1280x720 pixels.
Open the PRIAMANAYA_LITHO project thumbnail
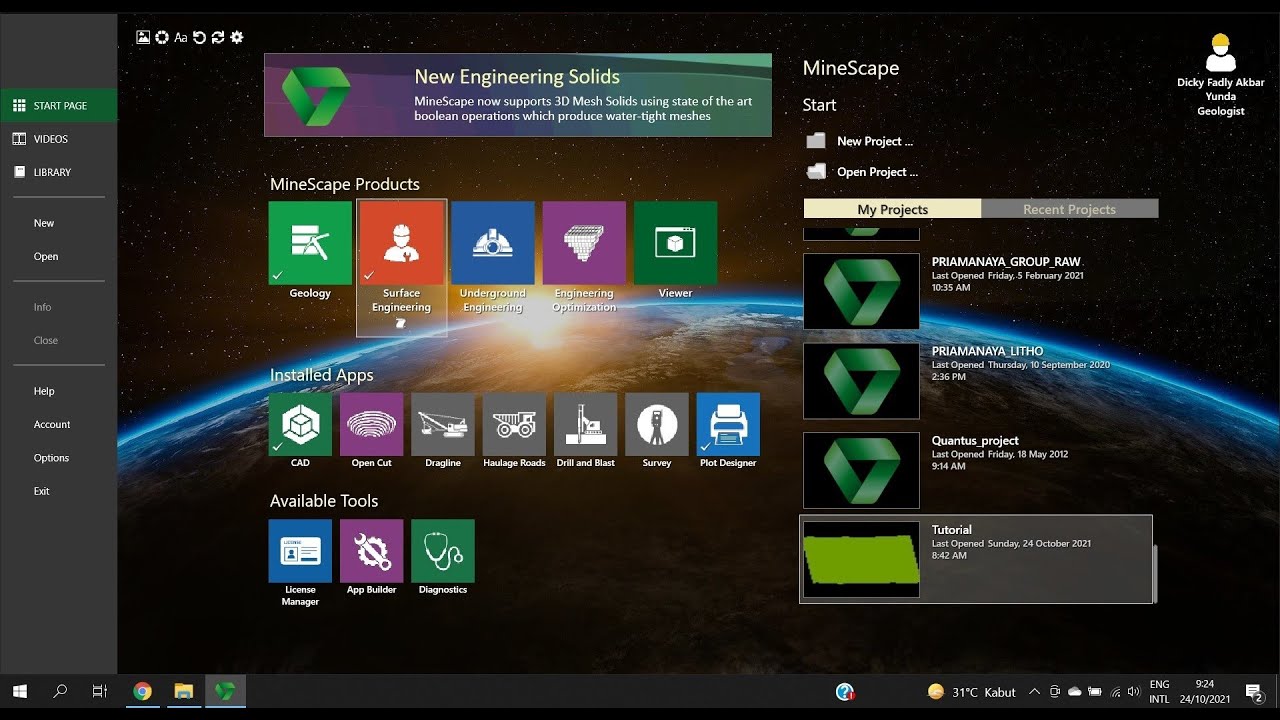coord(861,381)
